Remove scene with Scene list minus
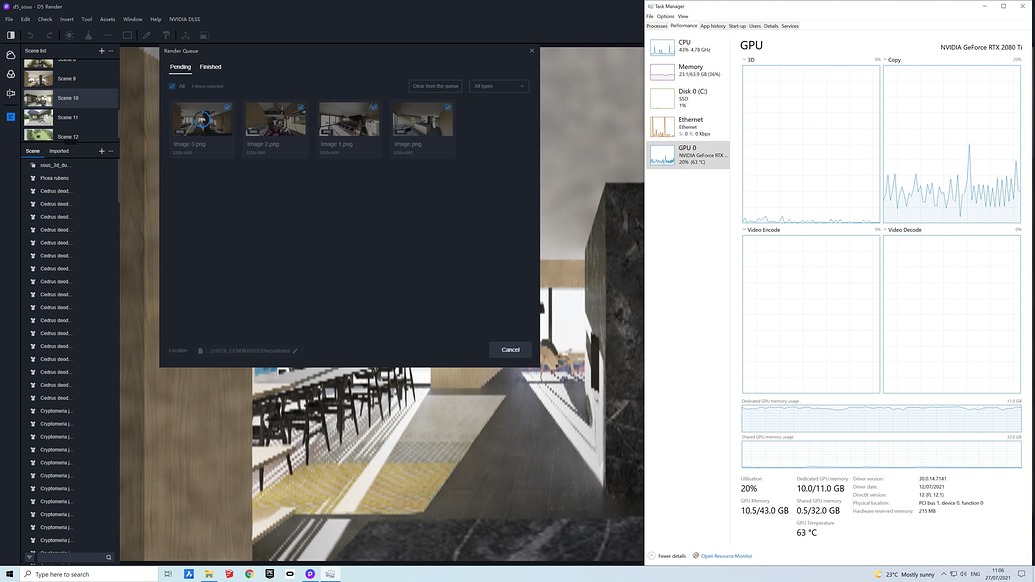 pyautogui.click(x=111, y=51)
